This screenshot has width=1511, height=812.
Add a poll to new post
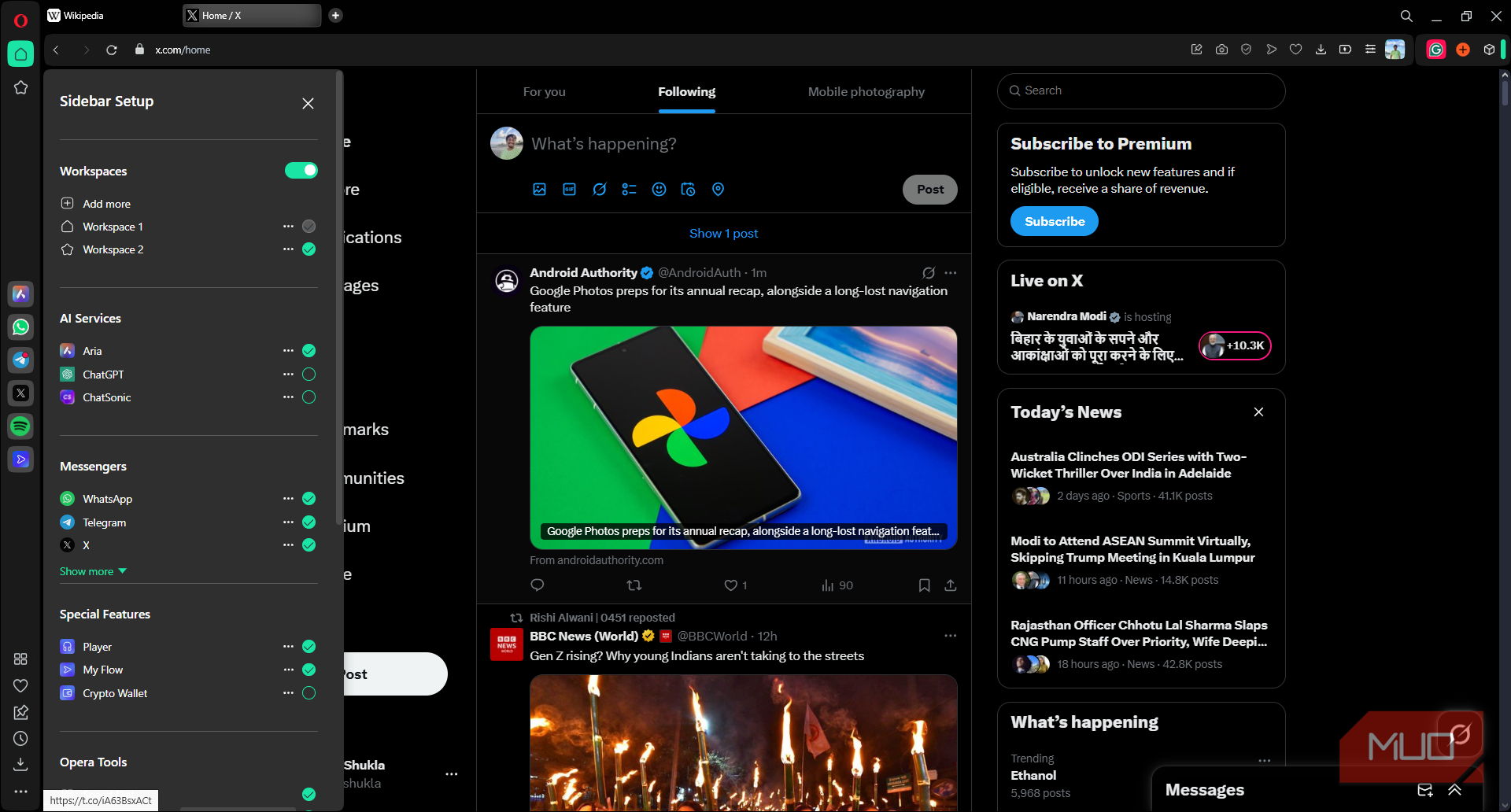pyautogui.click(x=629, y=189)
